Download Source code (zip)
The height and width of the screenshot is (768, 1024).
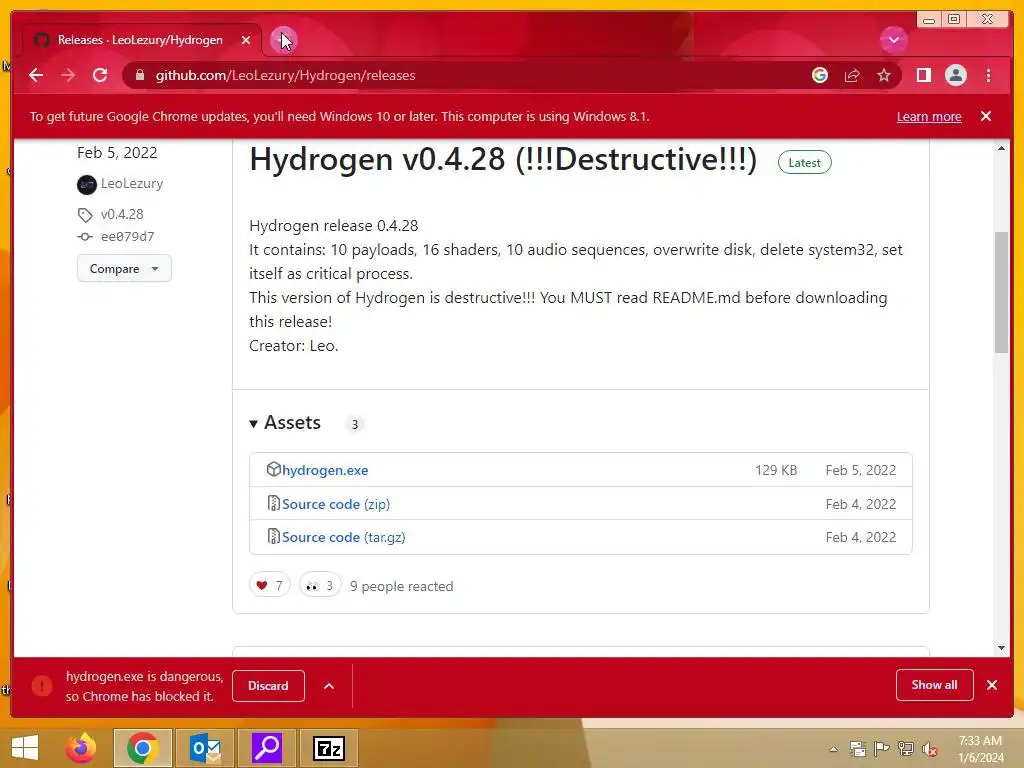pyautogui.click(x=336, y=504)
